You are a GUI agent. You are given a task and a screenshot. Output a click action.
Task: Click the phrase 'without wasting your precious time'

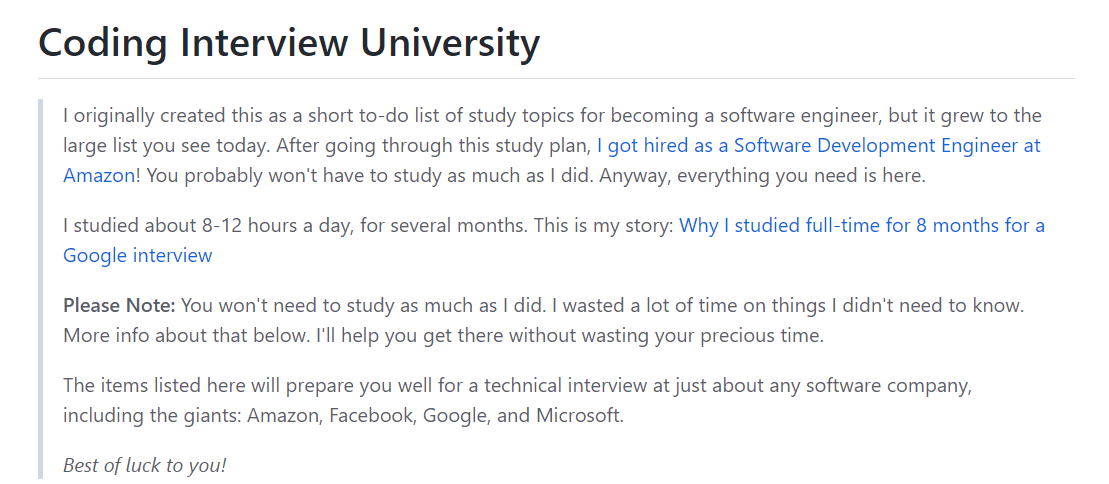pyautogui.click(x=666, y=335)
